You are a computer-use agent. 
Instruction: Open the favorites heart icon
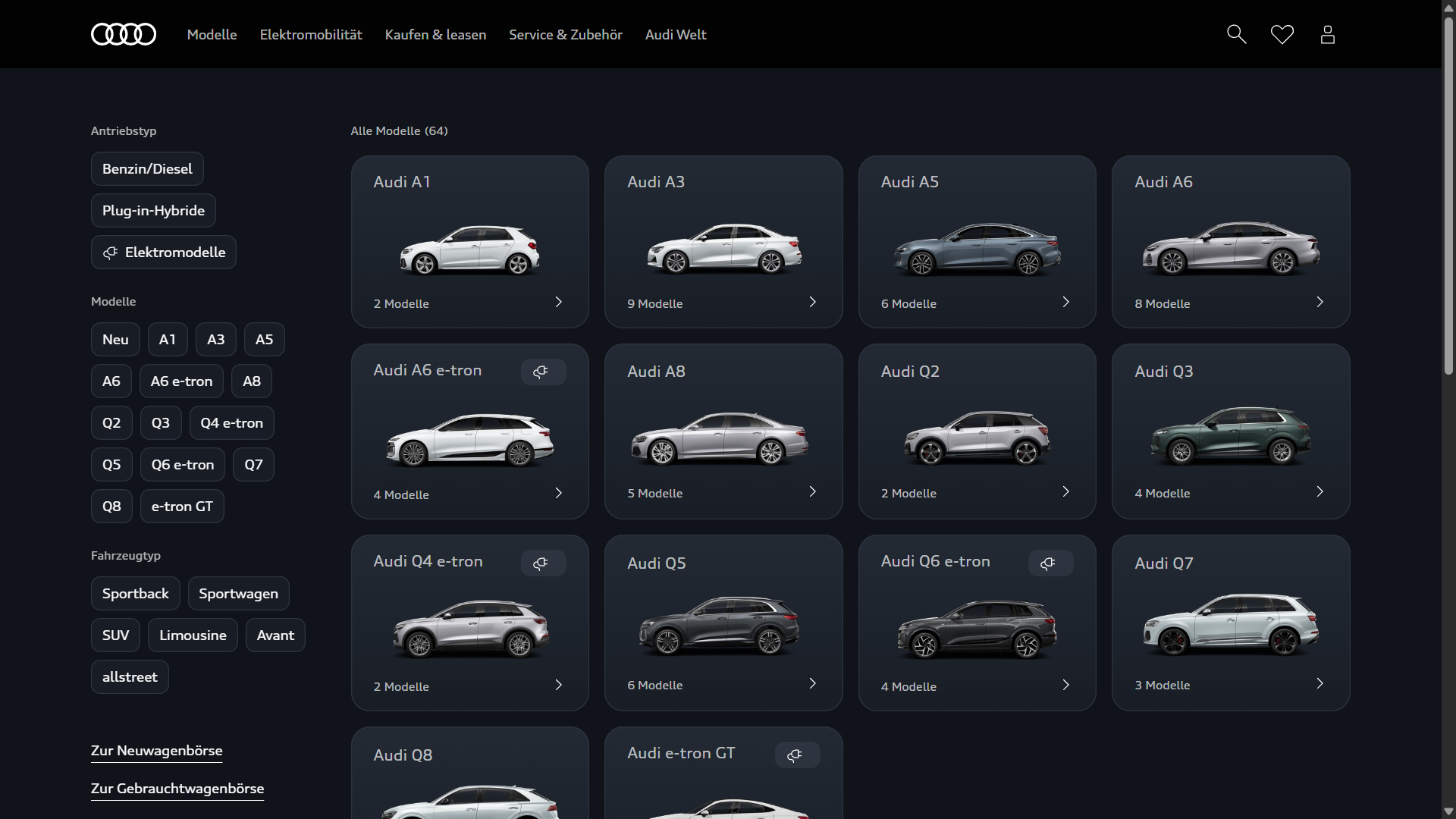pos(1282,34)
